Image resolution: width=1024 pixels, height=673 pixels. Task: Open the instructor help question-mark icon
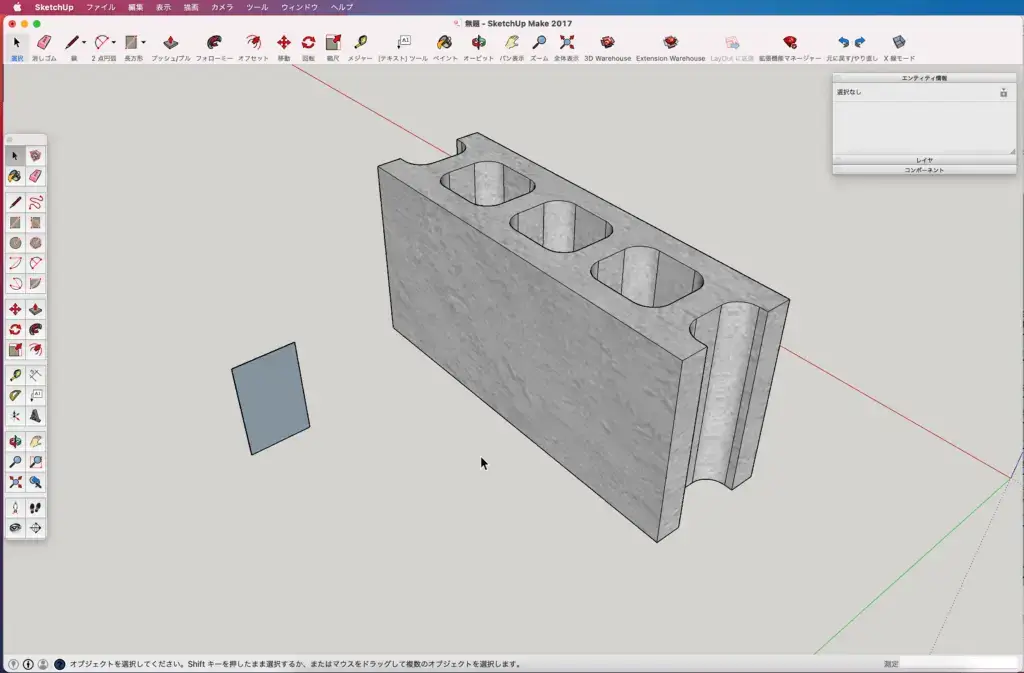[59, 664]
